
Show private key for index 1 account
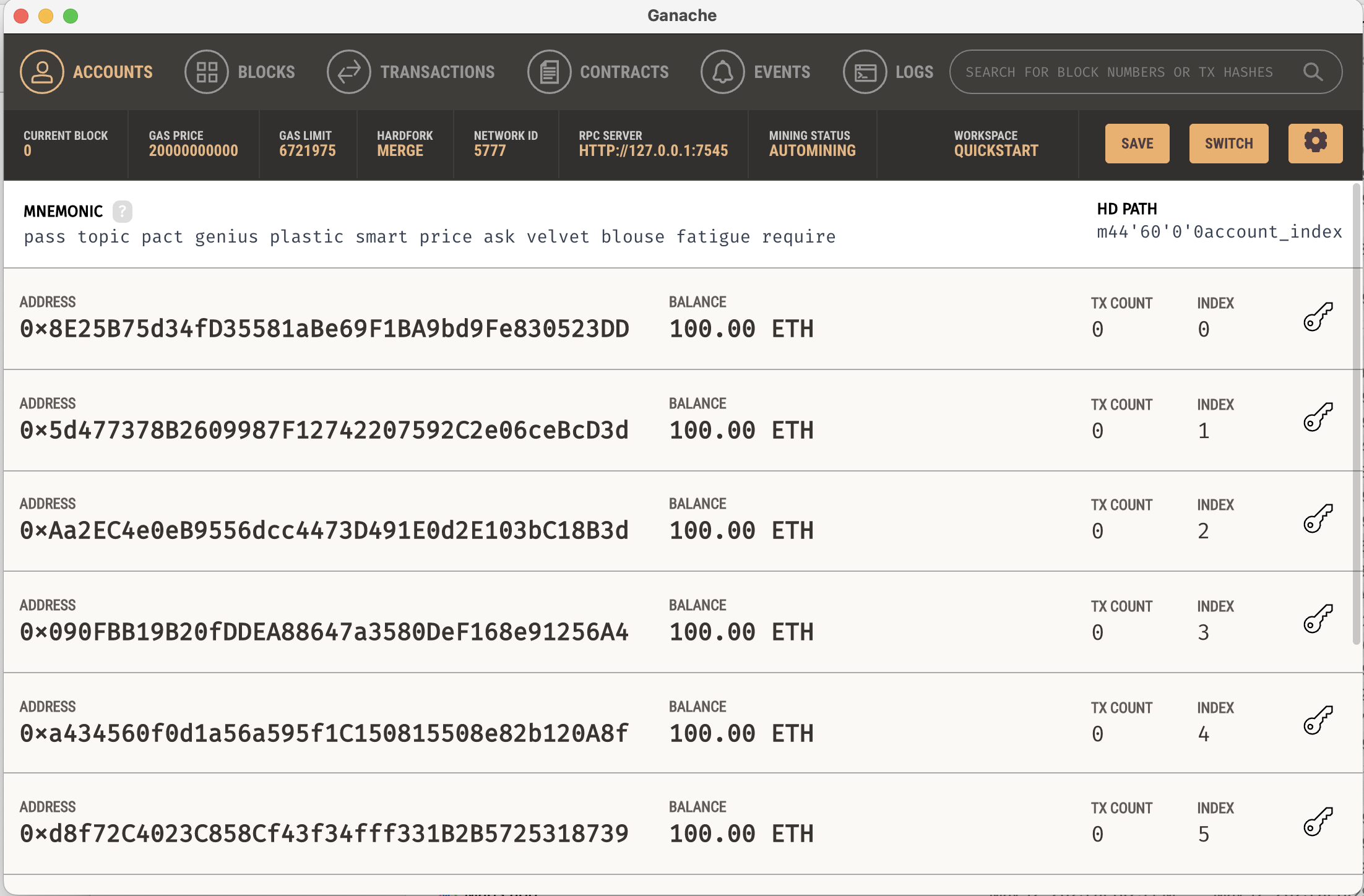click(x=1318, y=418)
